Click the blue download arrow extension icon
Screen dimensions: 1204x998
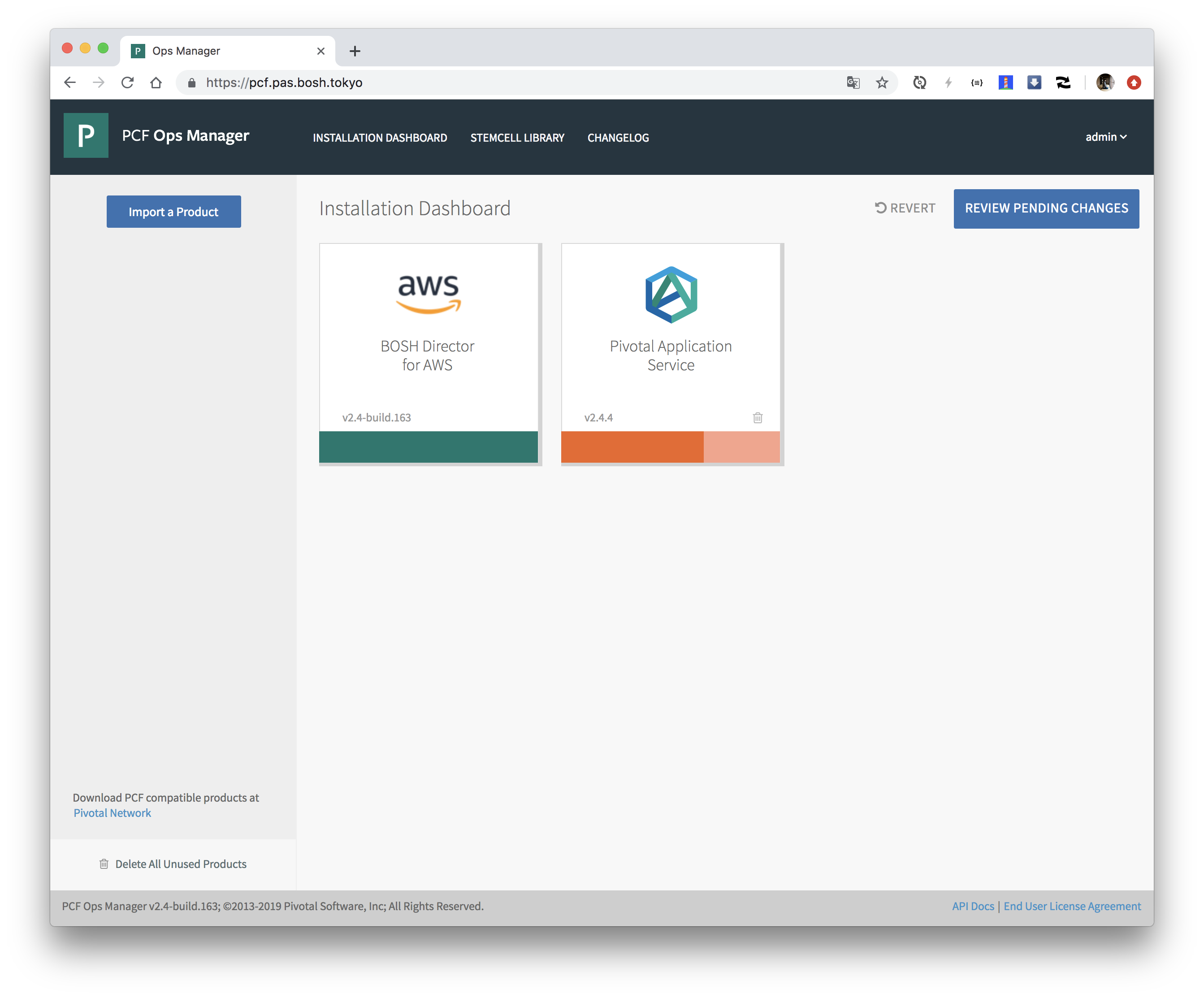[1034, 82]
